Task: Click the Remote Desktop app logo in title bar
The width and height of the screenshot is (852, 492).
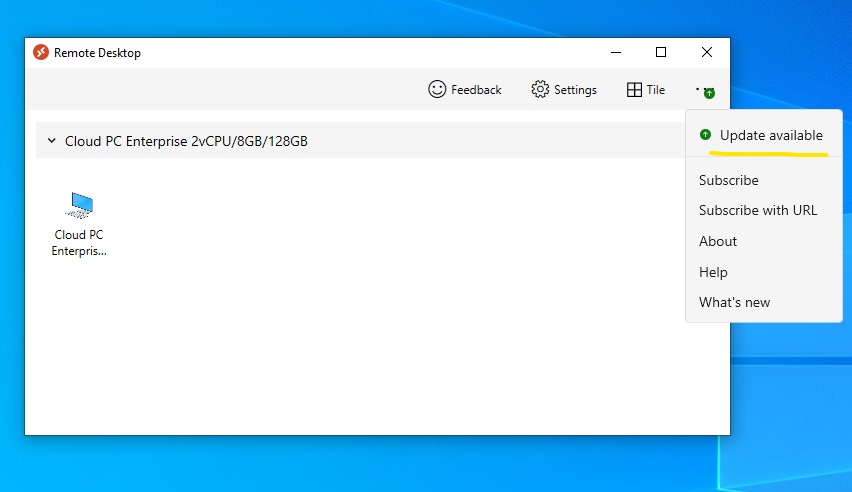Action: click(x=41, y=52)
